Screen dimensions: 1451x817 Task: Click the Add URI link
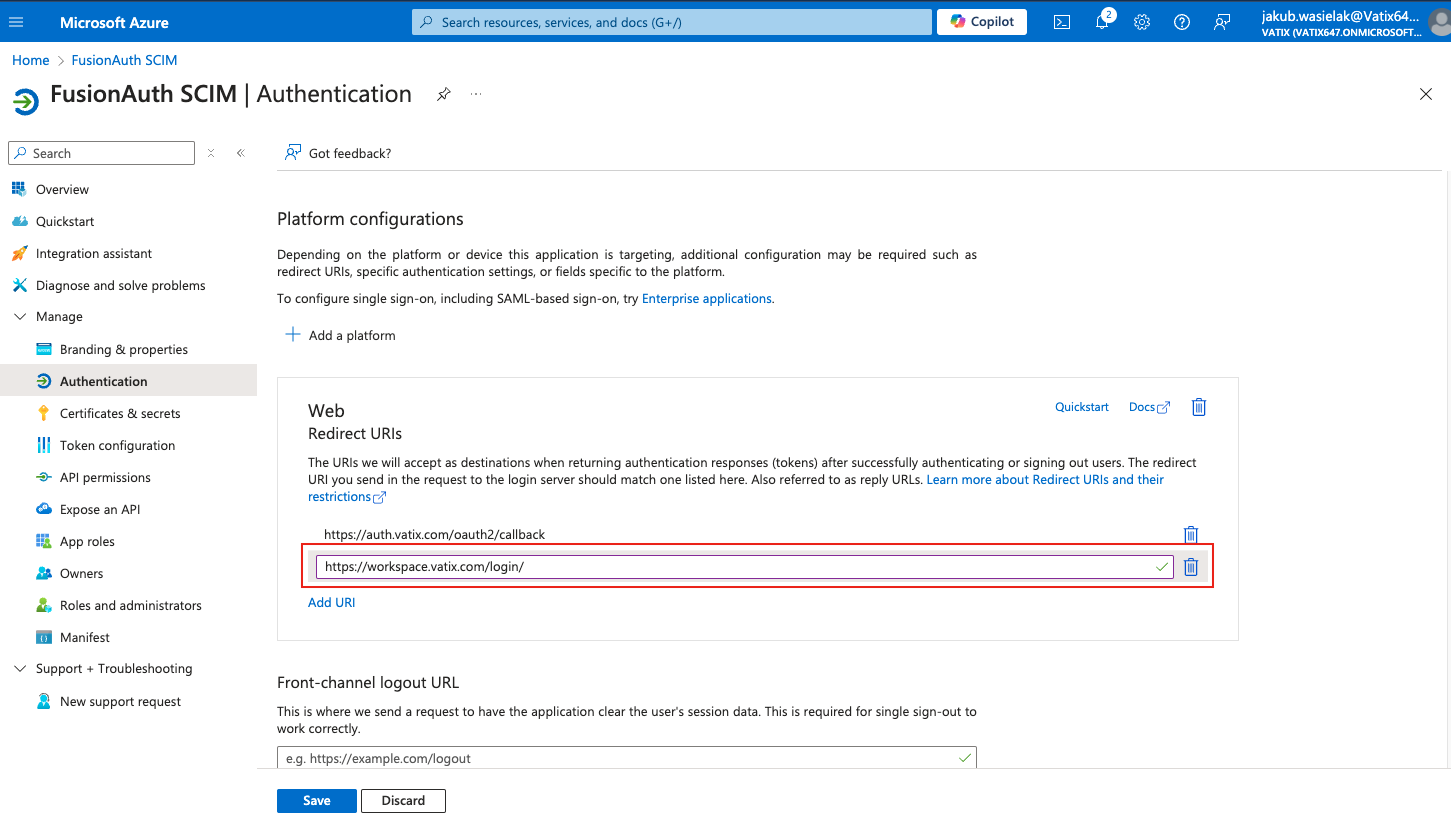[331, 603]
